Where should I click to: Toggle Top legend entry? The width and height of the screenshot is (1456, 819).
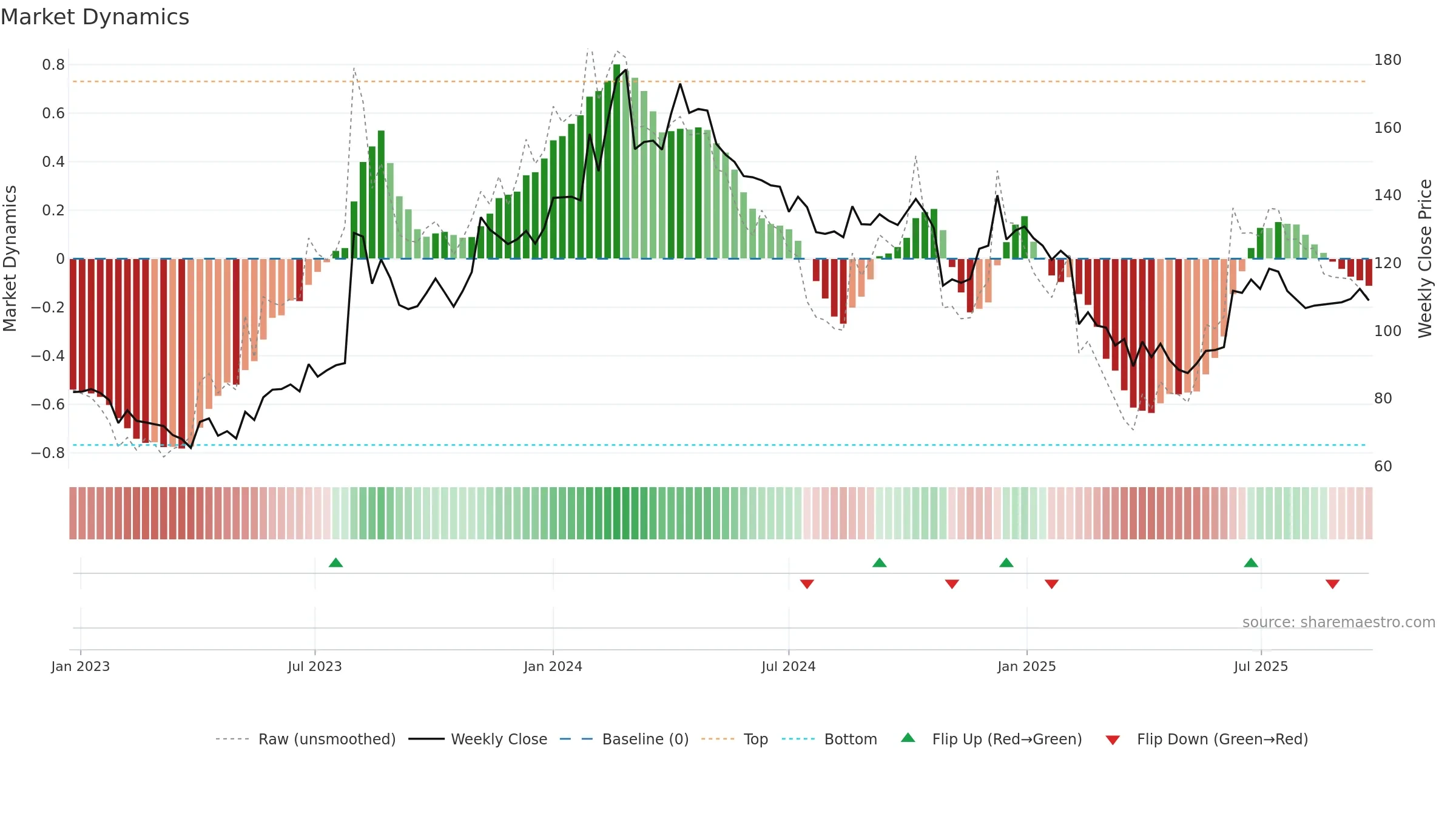[x=734, y=739]
